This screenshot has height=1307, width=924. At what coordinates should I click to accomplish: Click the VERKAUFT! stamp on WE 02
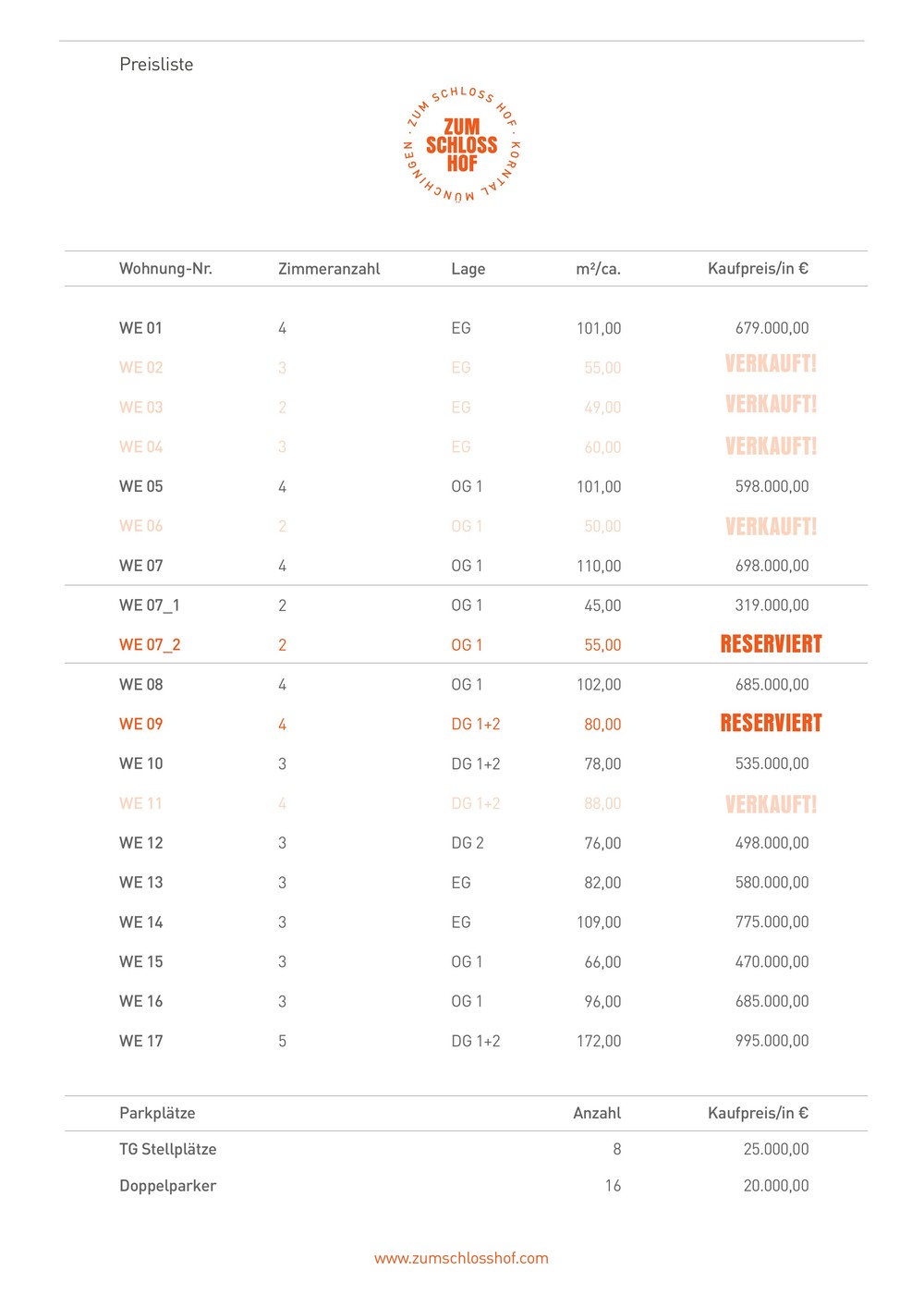(x=771, y=363)
